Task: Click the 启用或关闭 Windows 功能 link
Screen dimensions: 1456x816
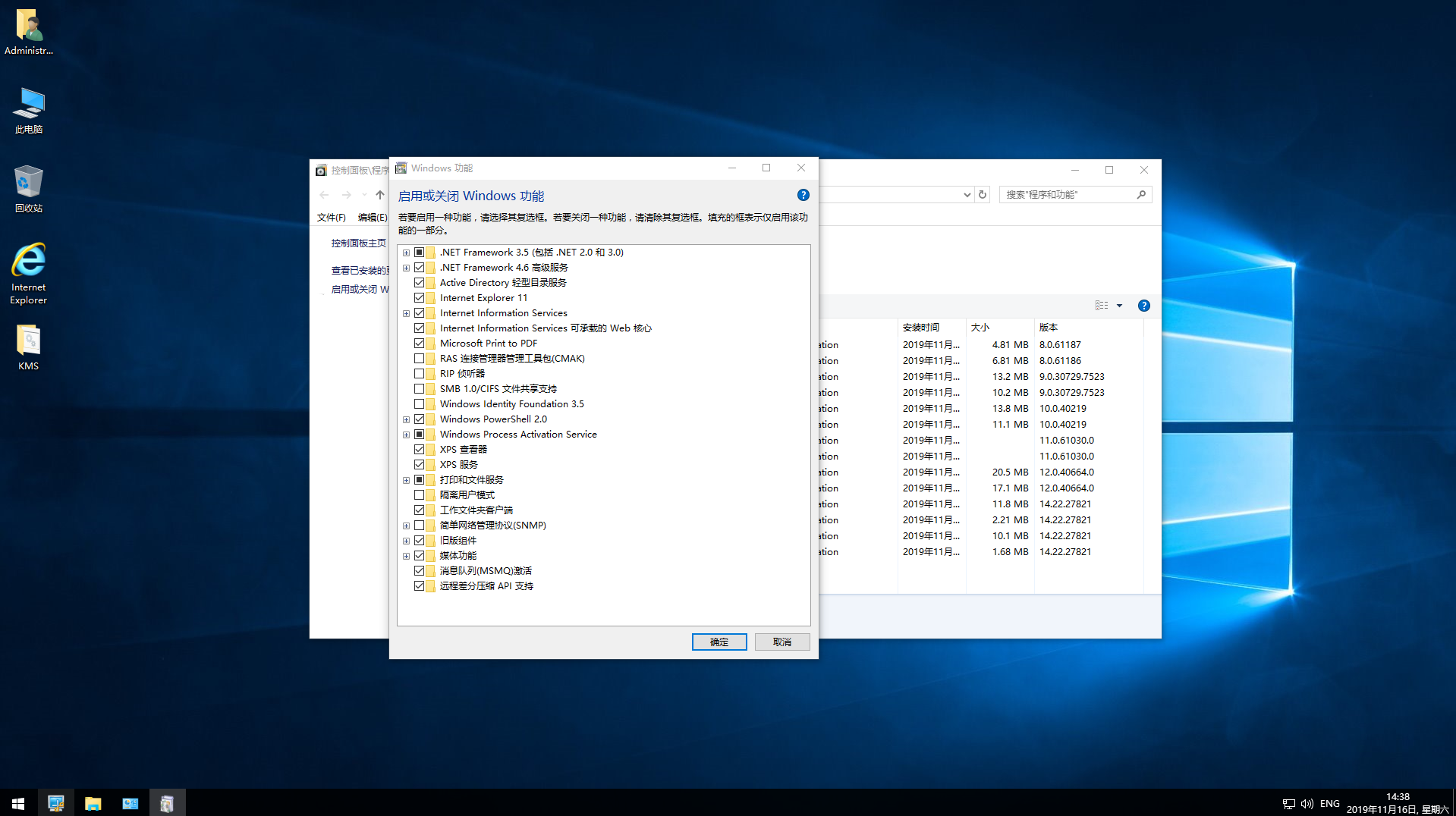Action: [x=360, y=290]
